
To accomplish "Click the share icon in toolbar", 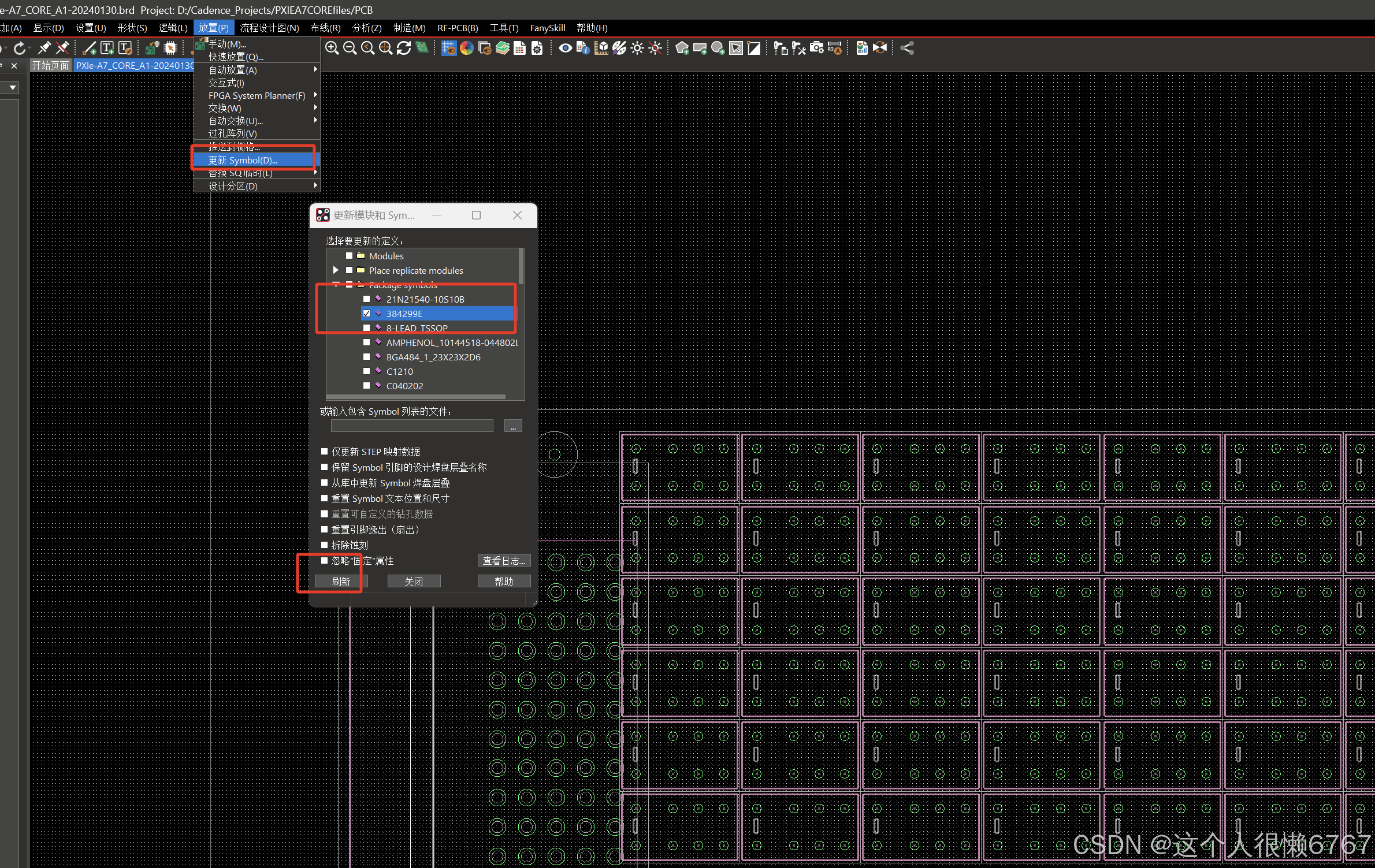I will (907, 49).
